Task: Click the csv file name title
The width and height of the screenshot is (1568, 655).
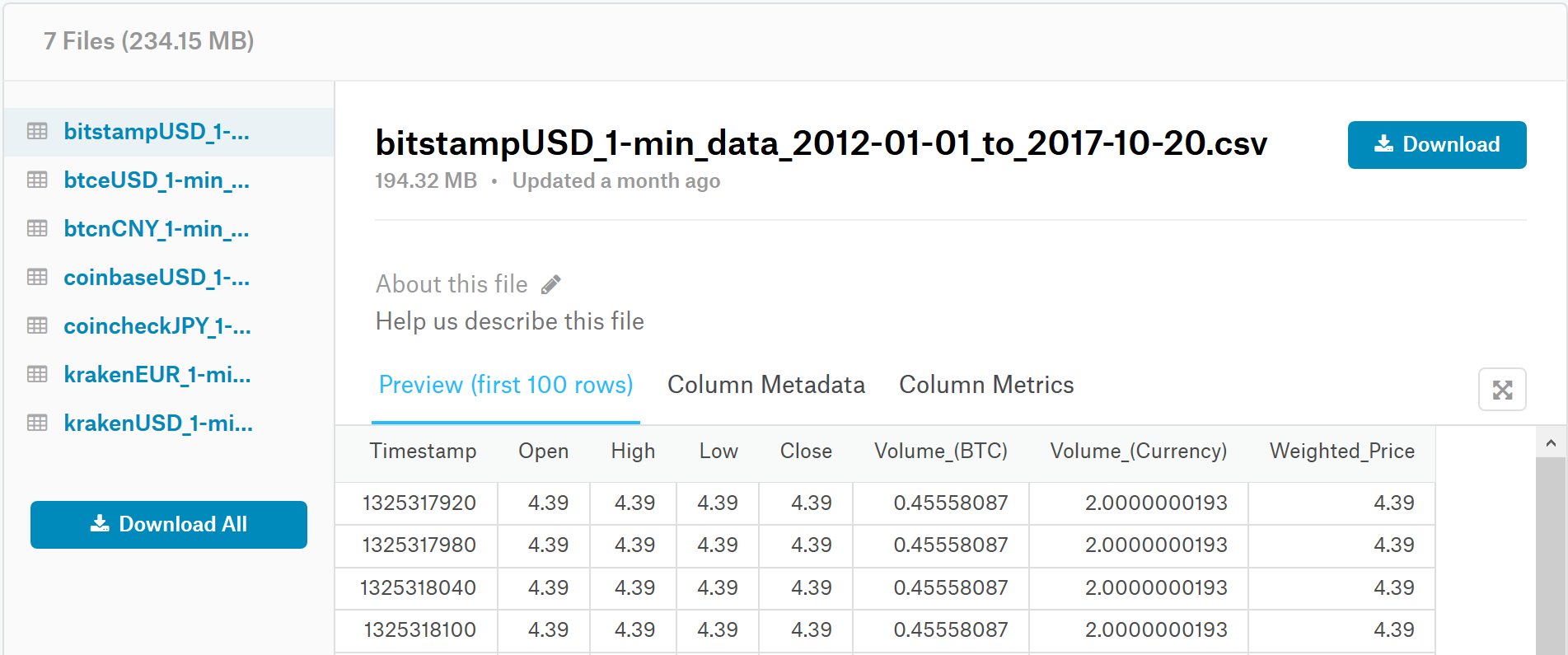Action: pyautogui.click(x=821, y=143)
